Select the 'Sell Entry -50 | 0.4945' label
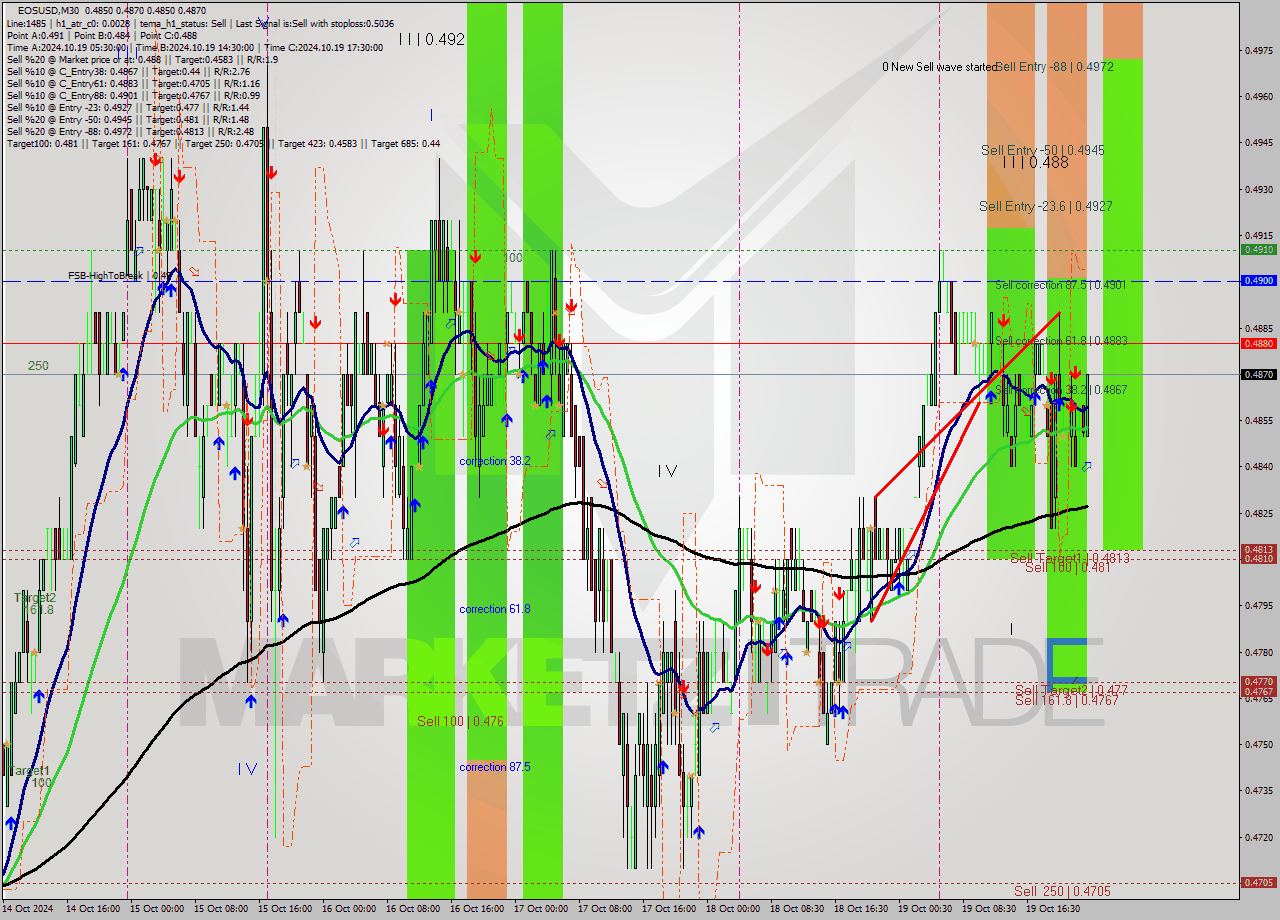Viewport: 1280px width, 920px height. (1043, 150)
